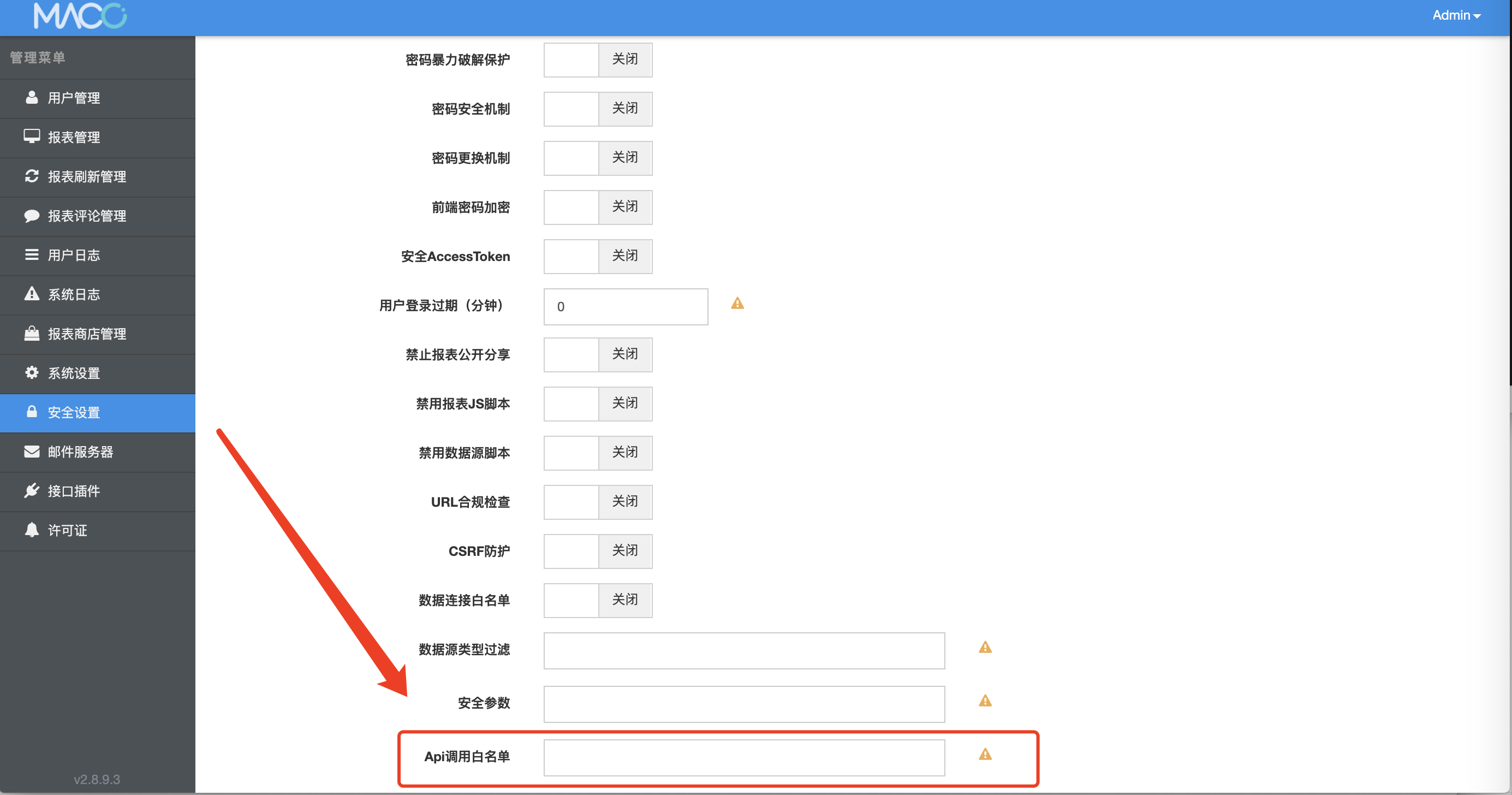Enable 密码暴力破解保护 toggle
This screenshot has height=795, width=1512.
tap(571, 60)
